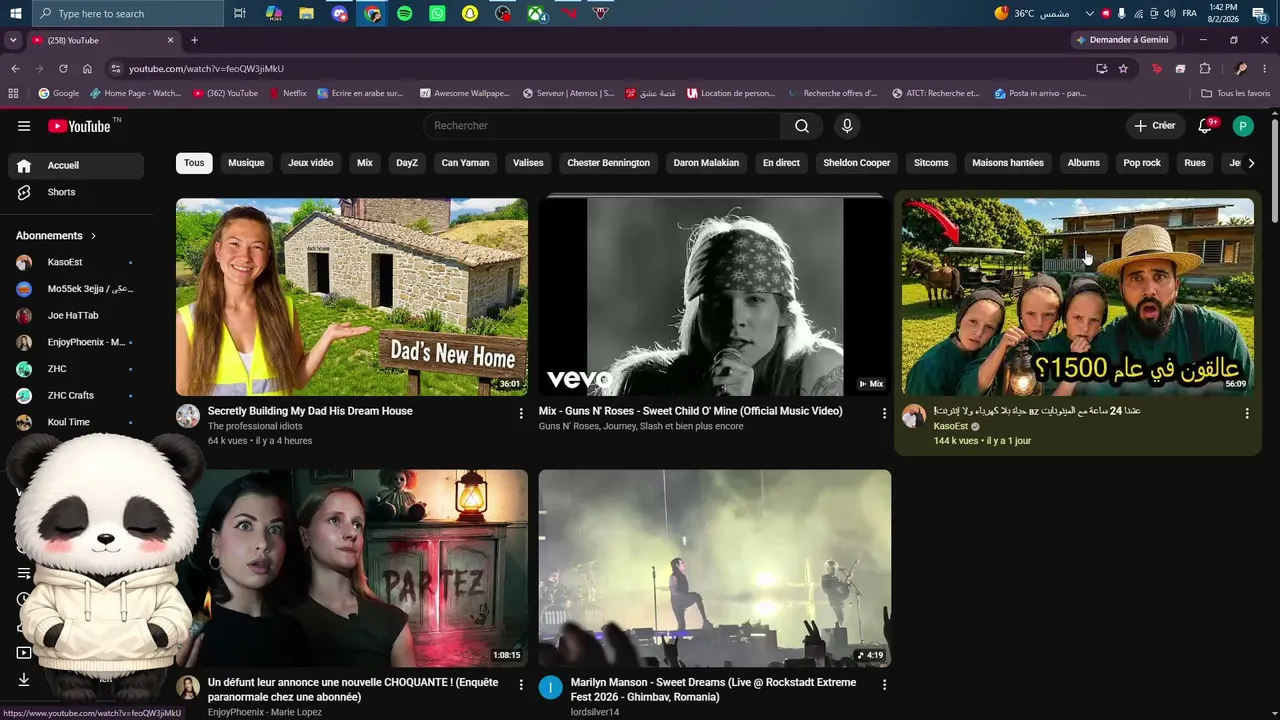The width and height of the screenshot is (1280, 720).
Task: Select the Tous filter chip
Action: click(x=194, y=163)
